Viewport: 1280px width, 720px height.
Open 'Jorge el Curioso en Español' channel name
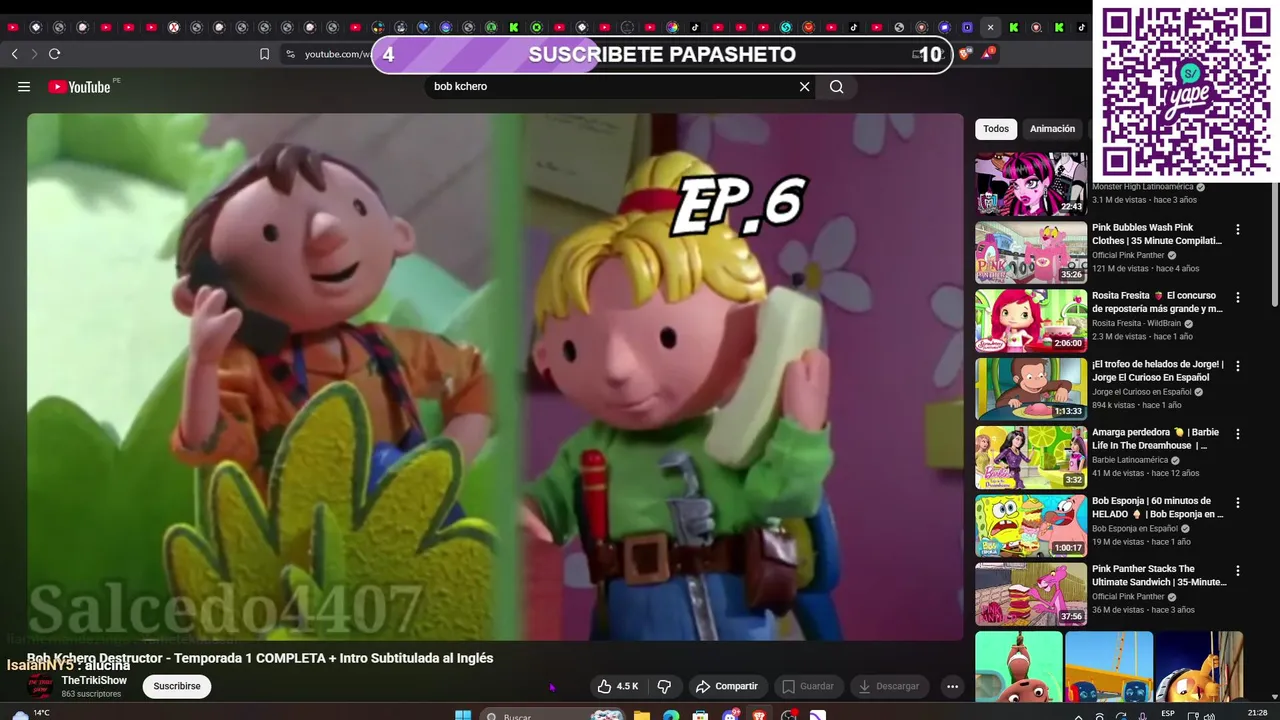(1141, 392)
